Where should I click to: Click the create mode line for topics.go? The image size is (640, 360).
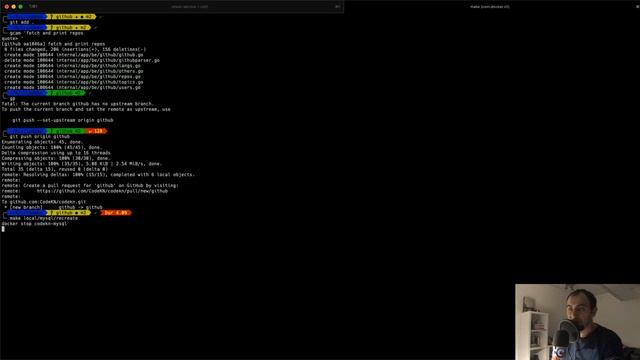[x=73, y=82]
